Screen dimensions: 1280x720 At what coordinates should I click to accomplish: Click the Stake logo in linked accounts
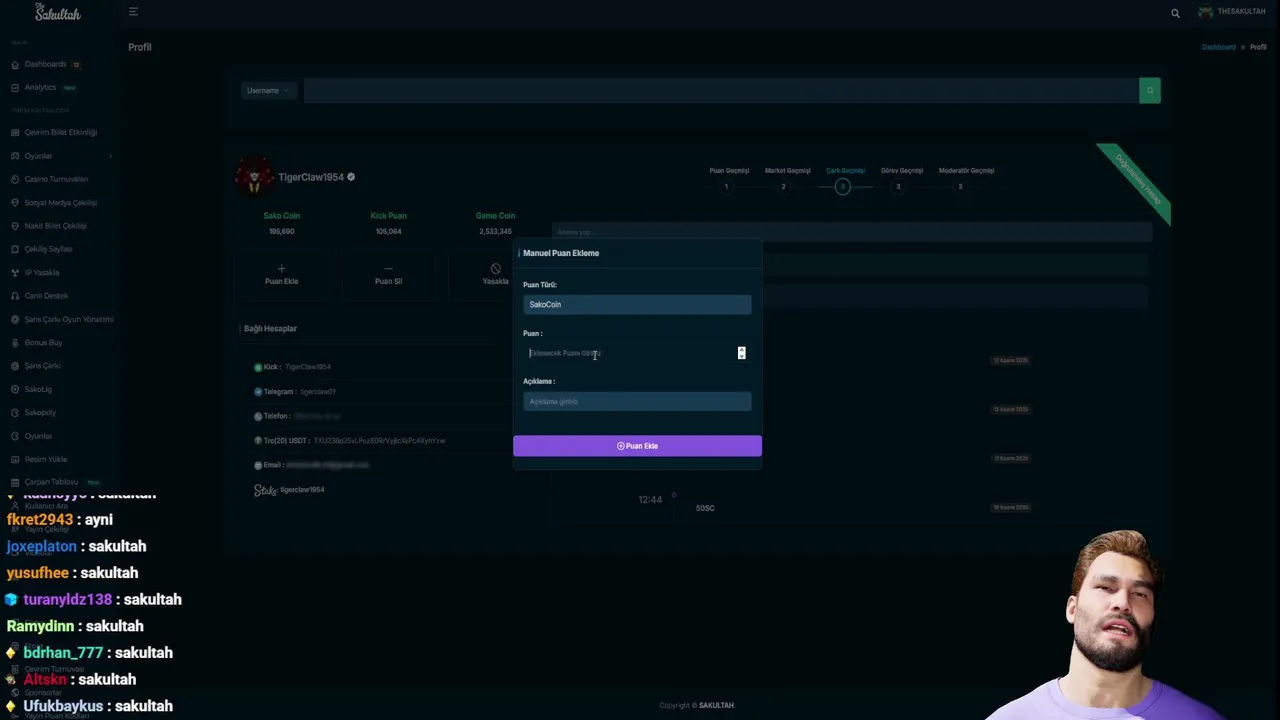pyautogui.click(x=265, y=490)
